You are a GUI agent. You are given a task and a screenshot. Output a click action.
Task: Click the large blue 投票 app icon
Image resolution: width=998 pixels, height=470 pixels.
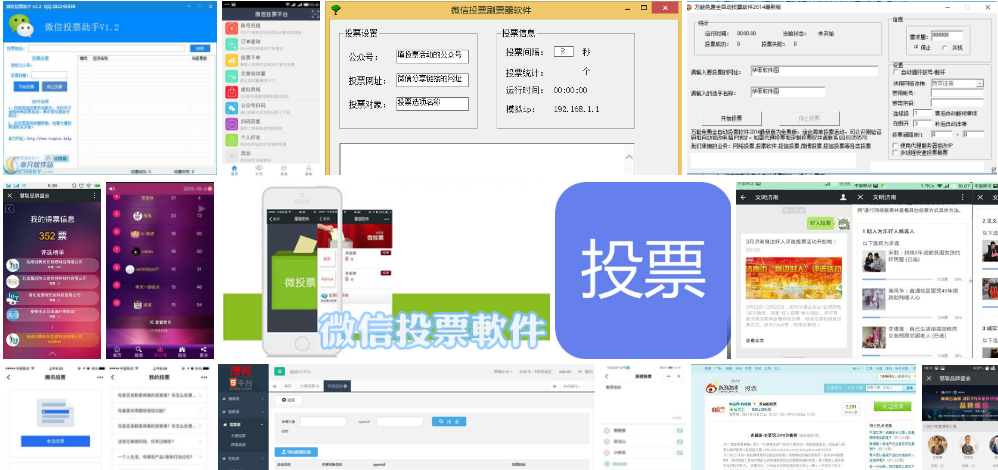click(x=642, y=270)
